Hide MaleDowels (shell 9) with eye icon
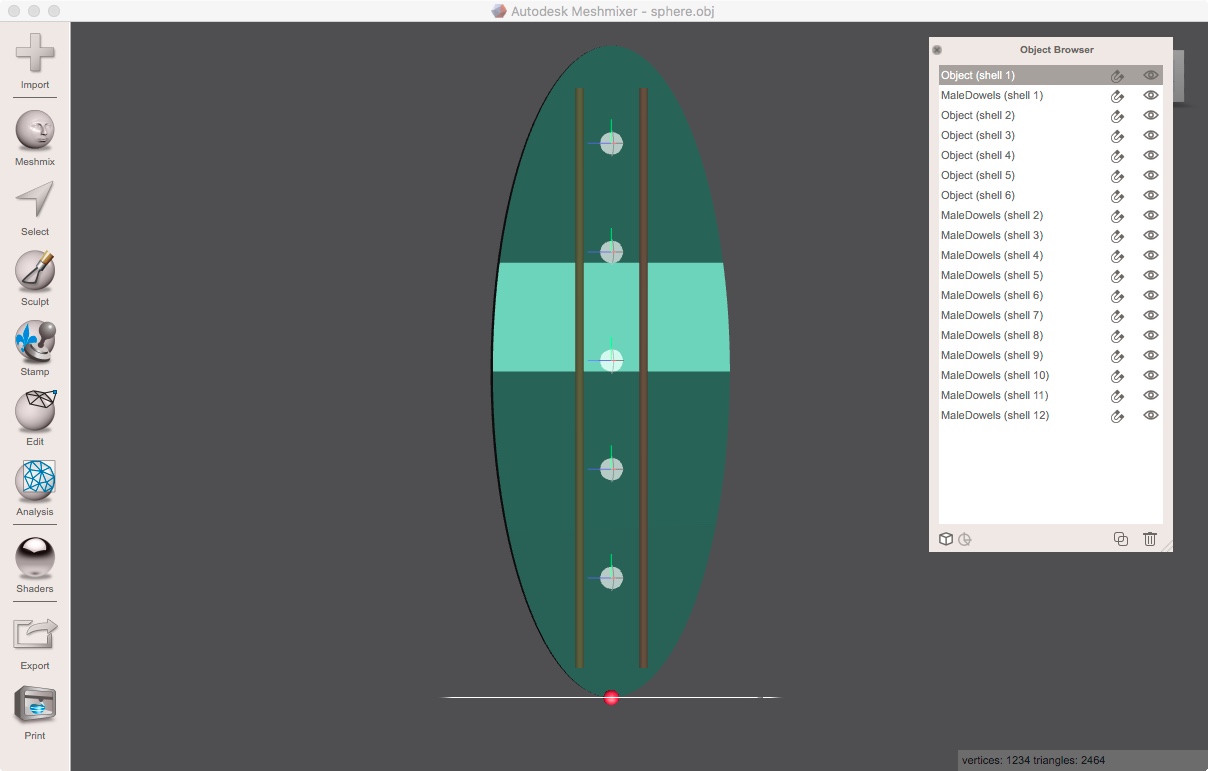Screen dimensions: 1208x771 1151,355
